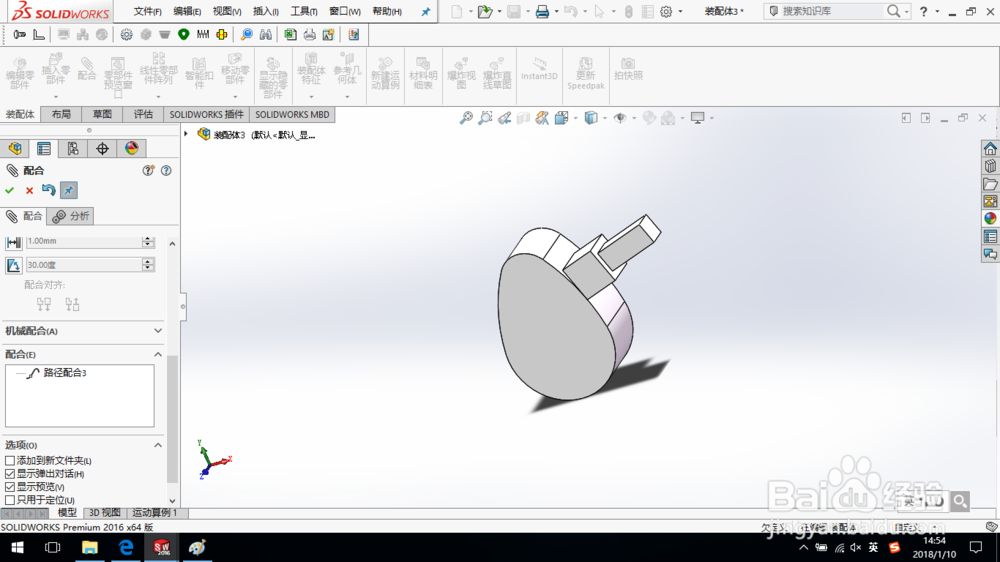Click the distance mate icon
The height and width of the screenshot is (562, 1000).
(13, 242)
